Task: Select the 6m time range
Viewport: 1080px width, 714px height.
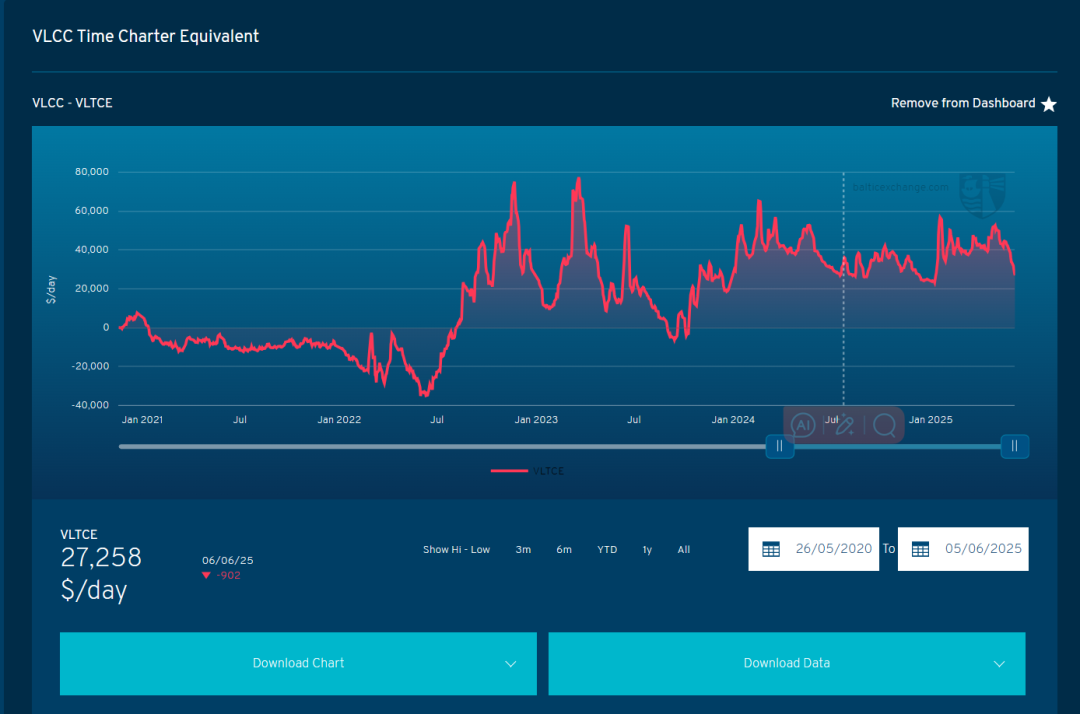Action: pyautogui.click(x=564, y=550)
